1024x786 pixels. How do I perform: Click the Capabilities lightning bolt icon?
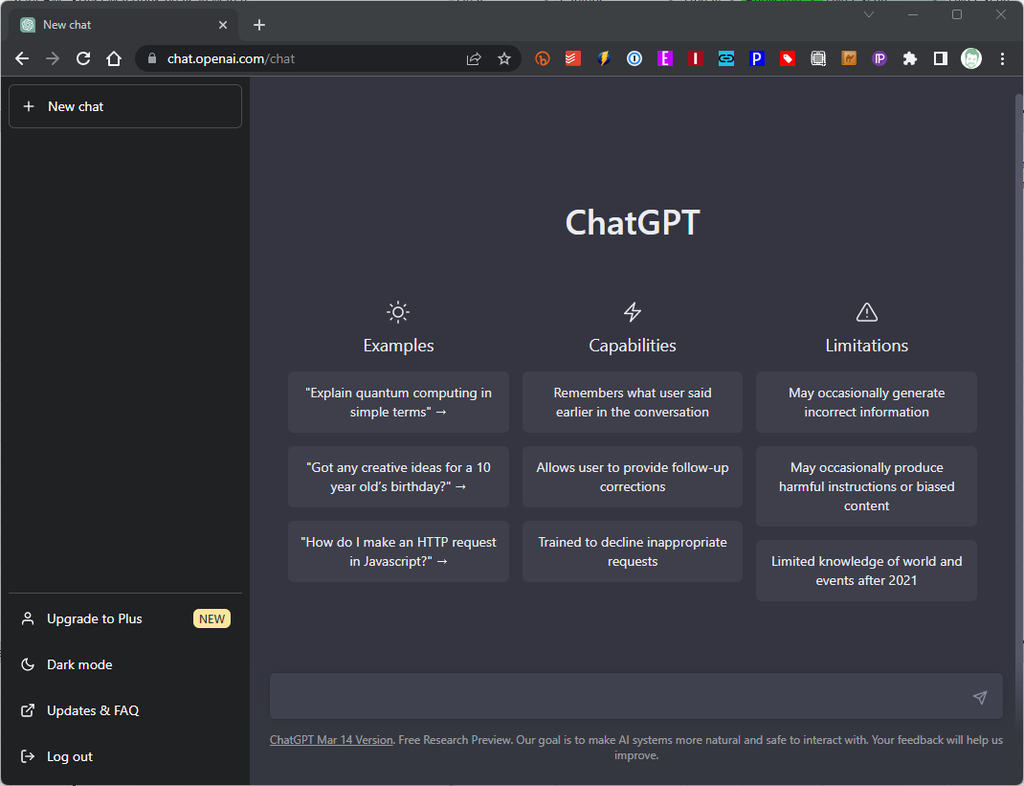(632, 312)
